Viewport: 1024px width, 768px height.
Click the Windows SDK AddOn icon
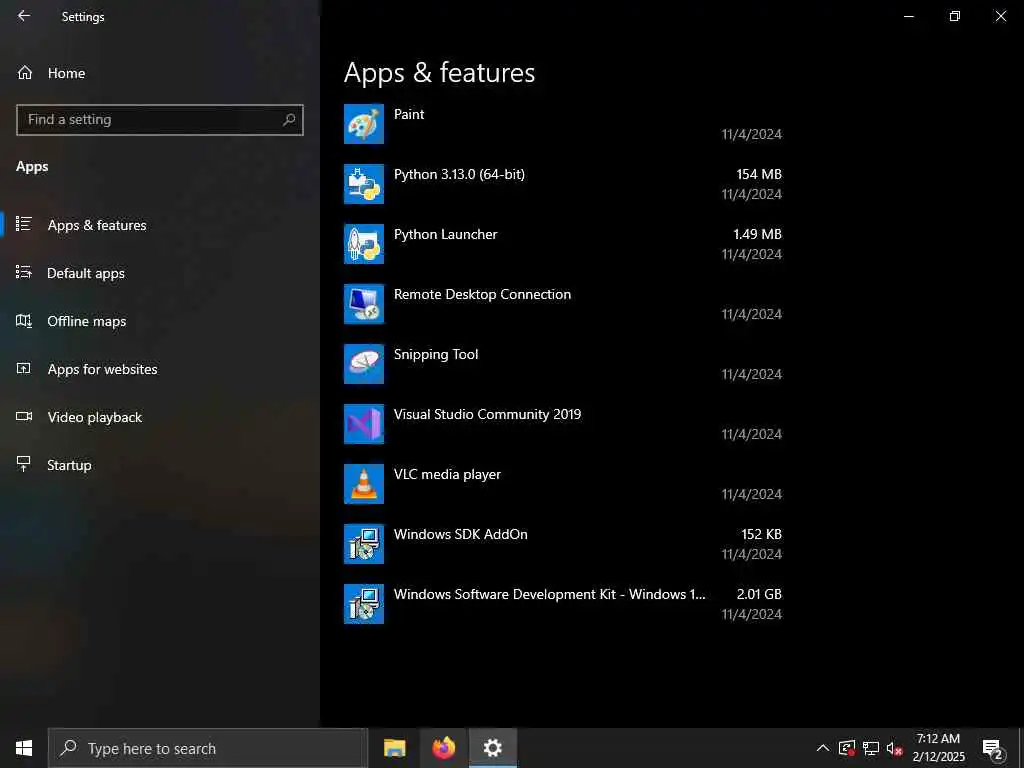364,545
